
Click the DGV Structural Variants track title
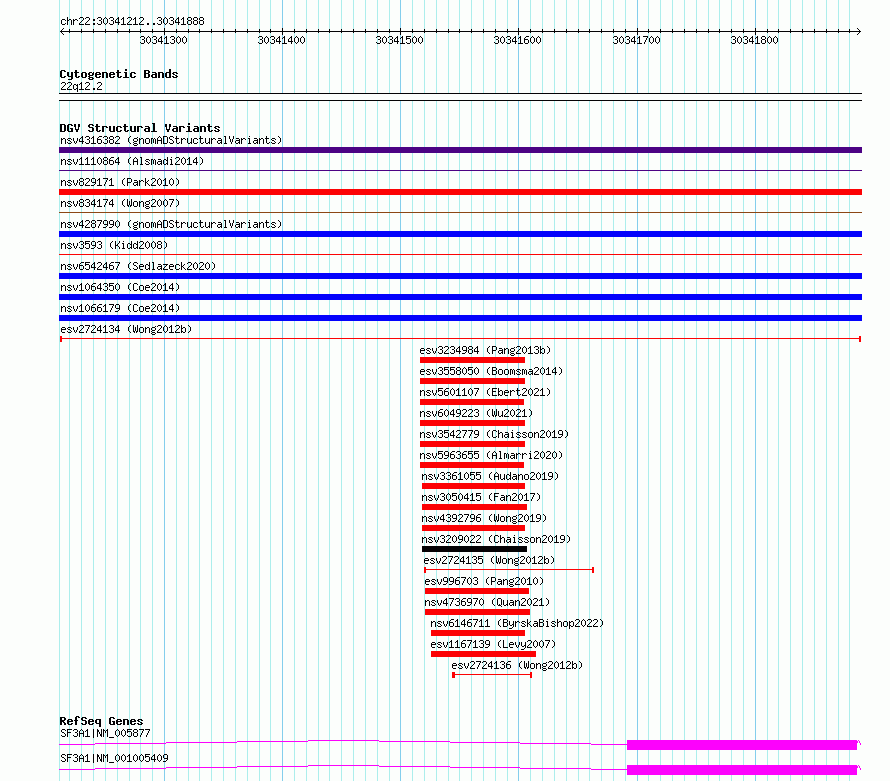point(140,128)
